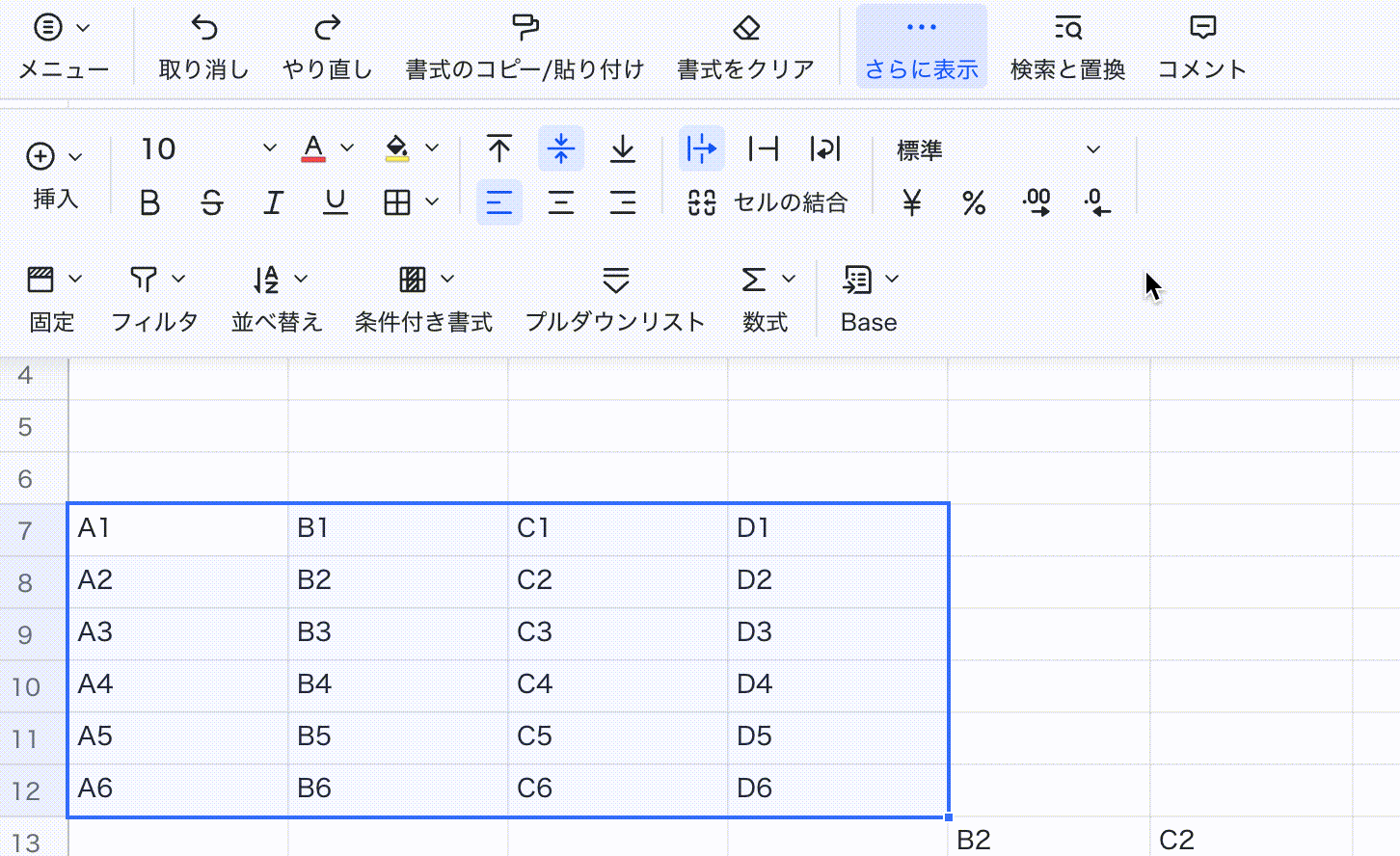Click the redo (やり直し) icon
The image size is (1400, 856).
tap(328, 28)
